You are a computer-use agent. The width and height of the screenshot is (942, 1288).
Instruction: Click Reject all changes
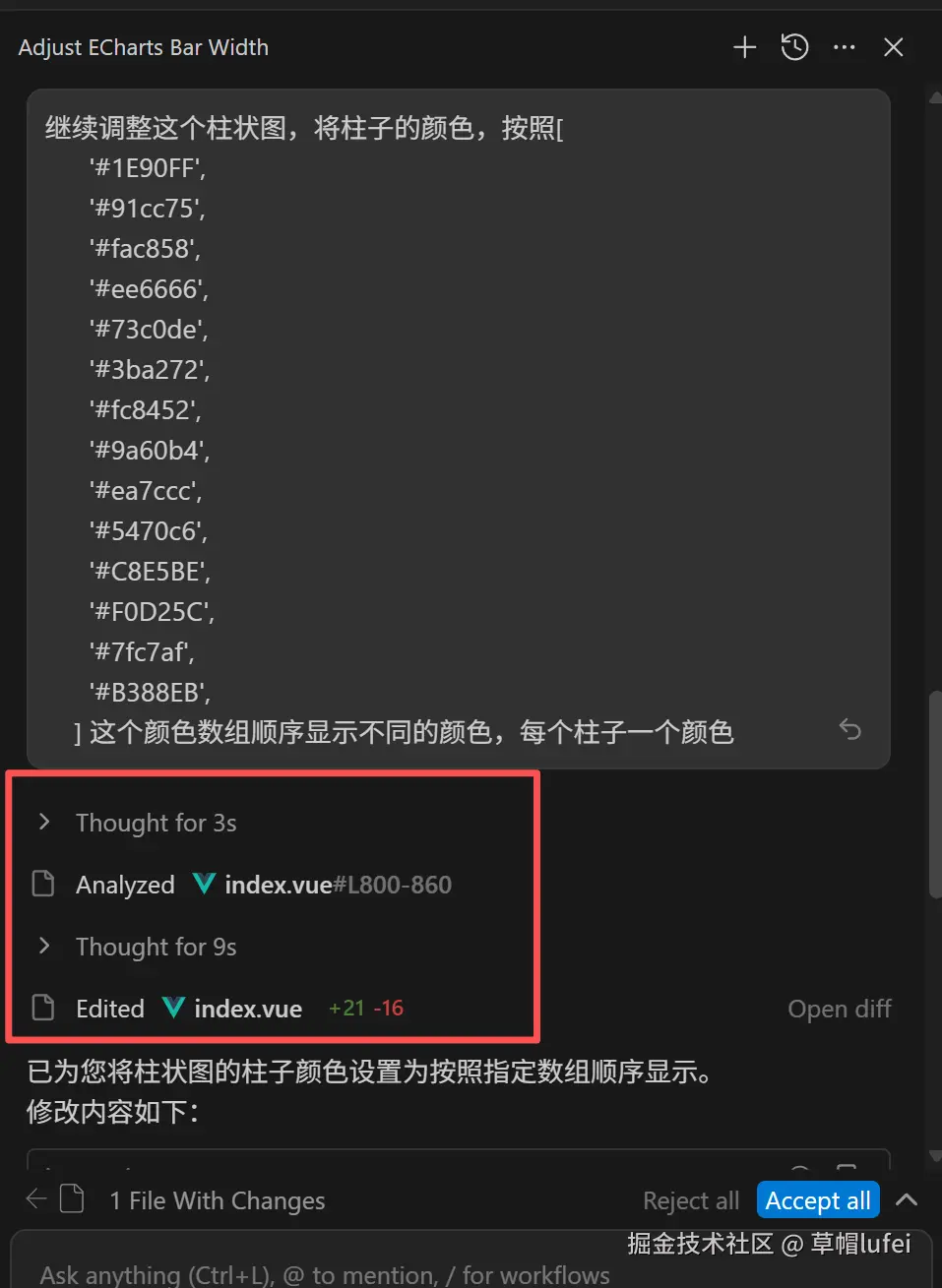point(691,1200)
